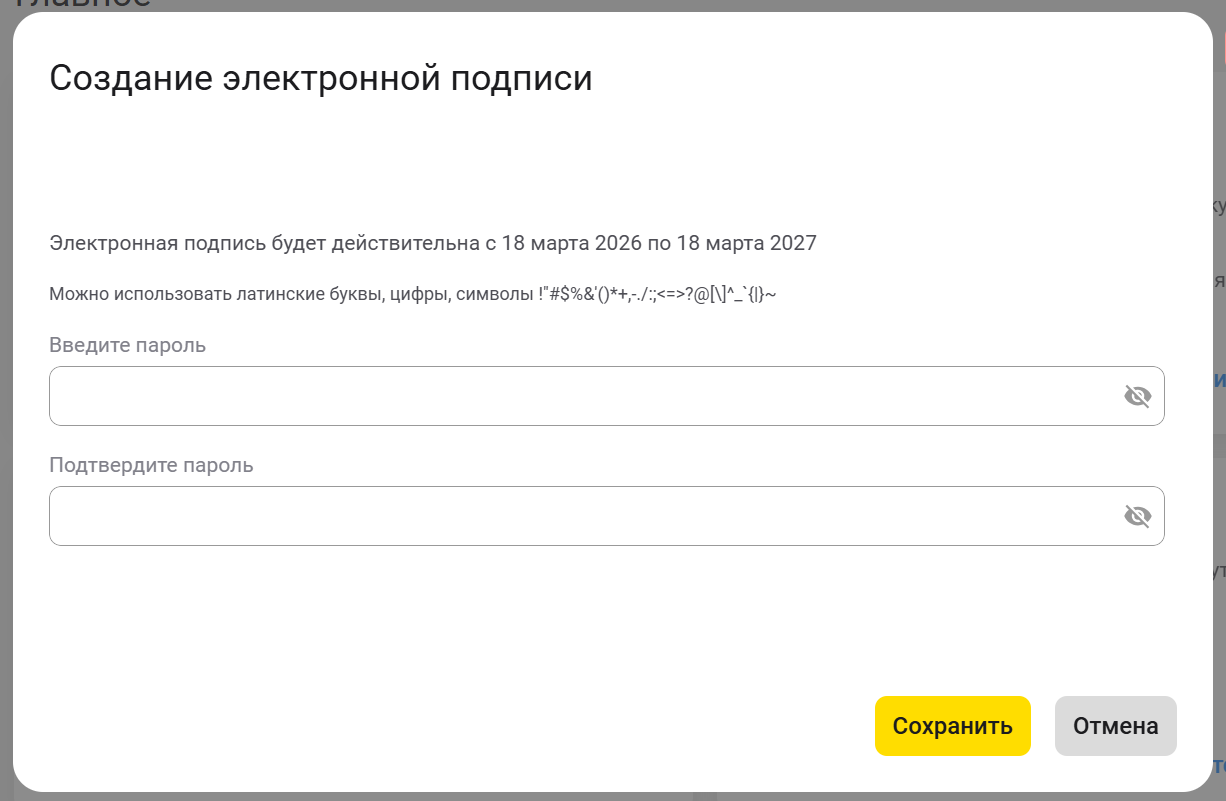1226x801 pixels.
Task: Click the yellow "Сохранить" button
Action: [x=952, y=726]
